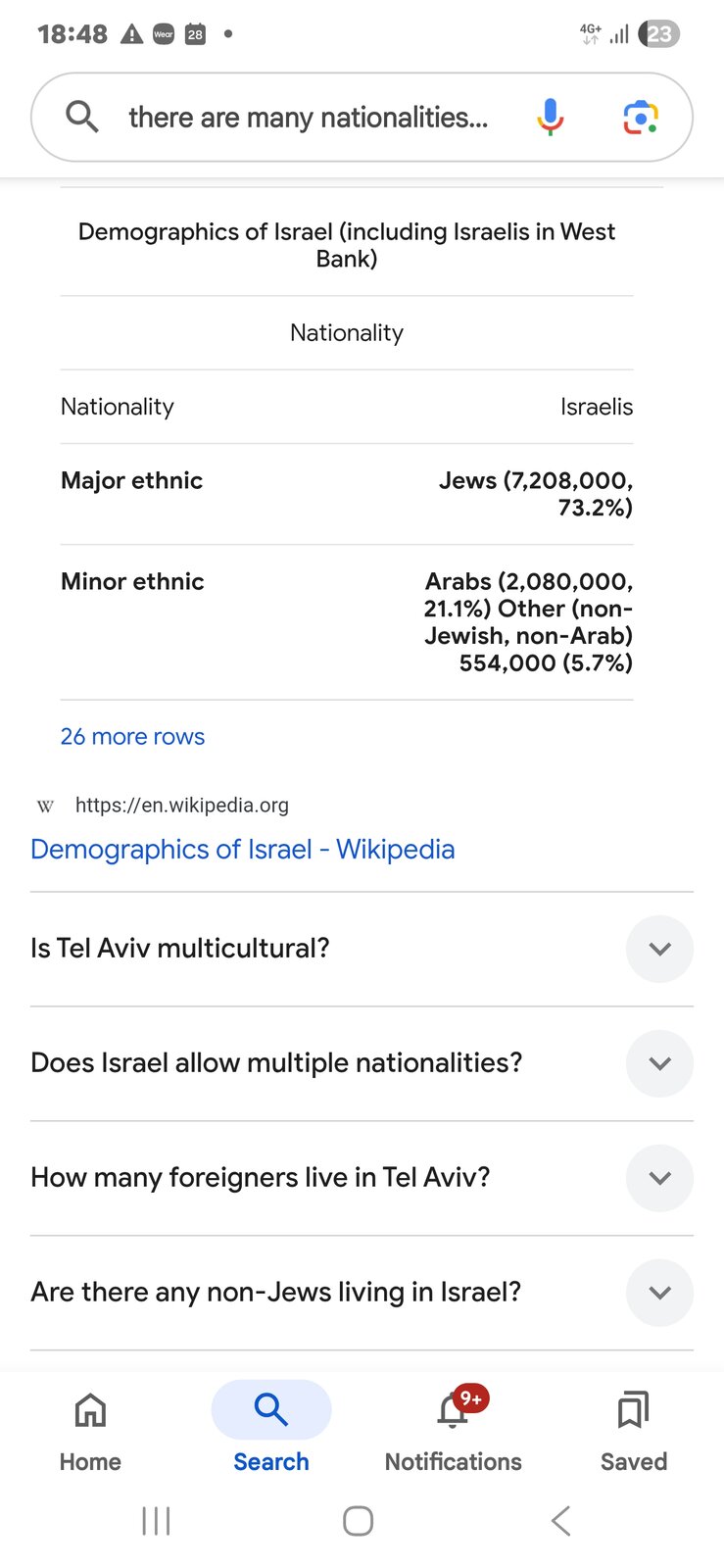This screenshot has width=724, height=1568.
Task: Tap the Google Lens camera icon
Action: coord(640,117)
